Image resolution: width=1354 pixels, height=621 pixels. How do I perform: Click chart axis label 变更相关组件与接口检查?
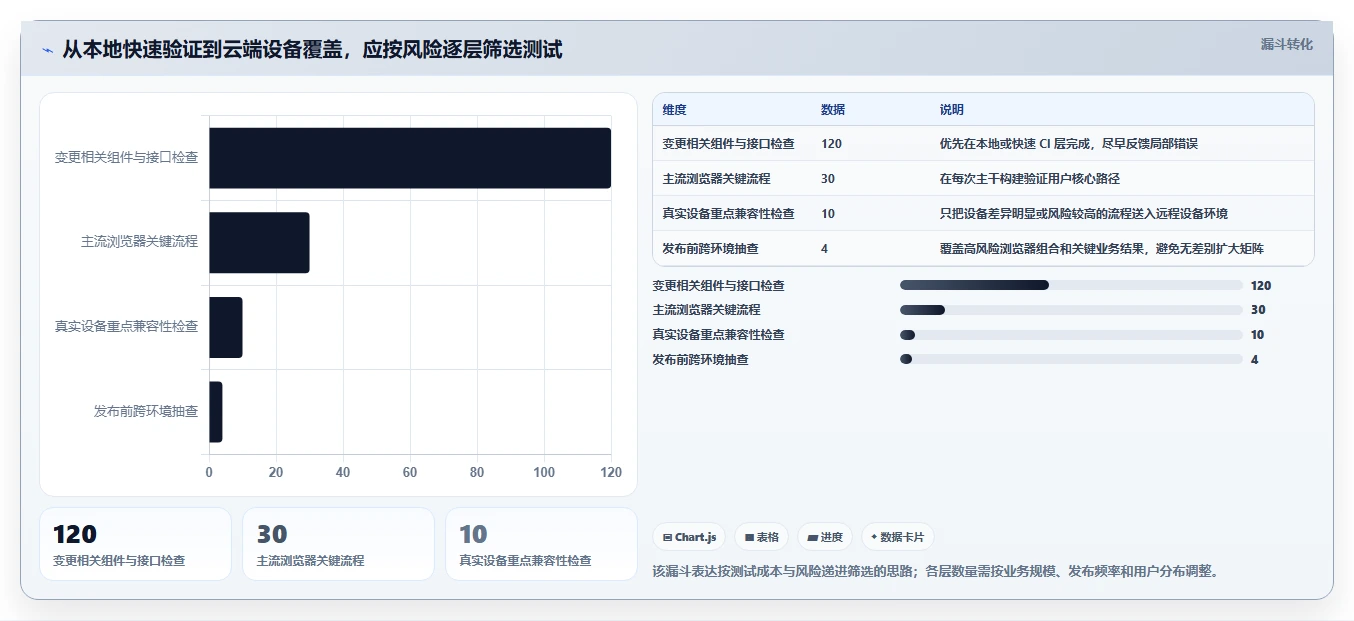126,158
